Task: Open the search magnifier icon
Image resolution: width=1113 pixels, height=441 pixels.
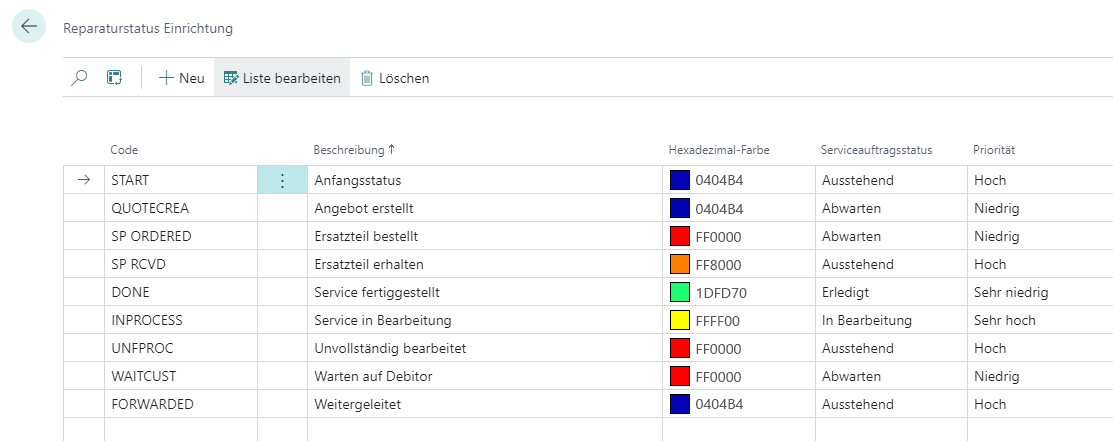Action: click(x=80, y=78)
